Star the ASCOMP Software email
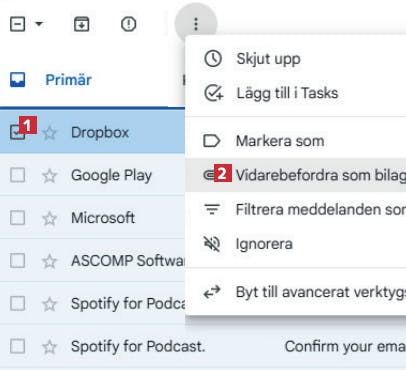This screenshot has height=370, width=406. click(50, 261)
